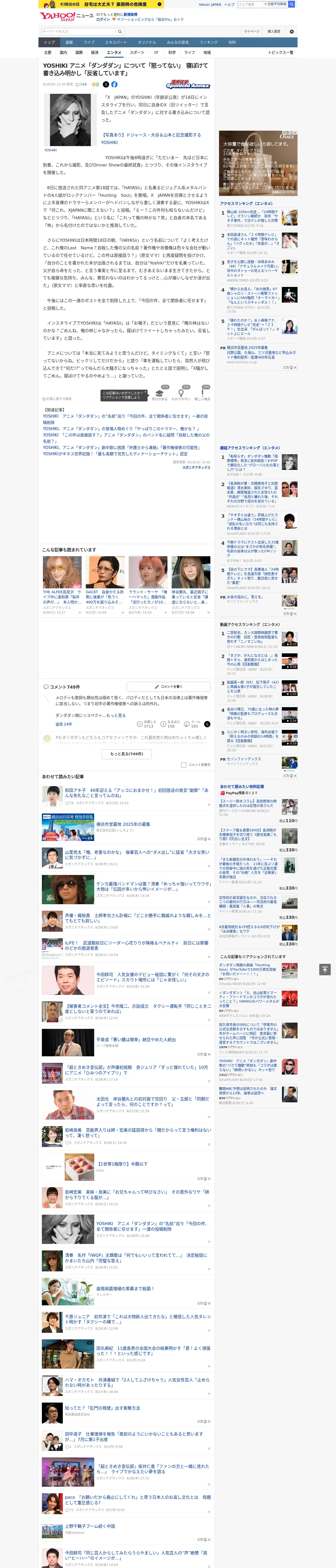Click the keyword search input field
336x1568 pixels.
pos(79,32)
